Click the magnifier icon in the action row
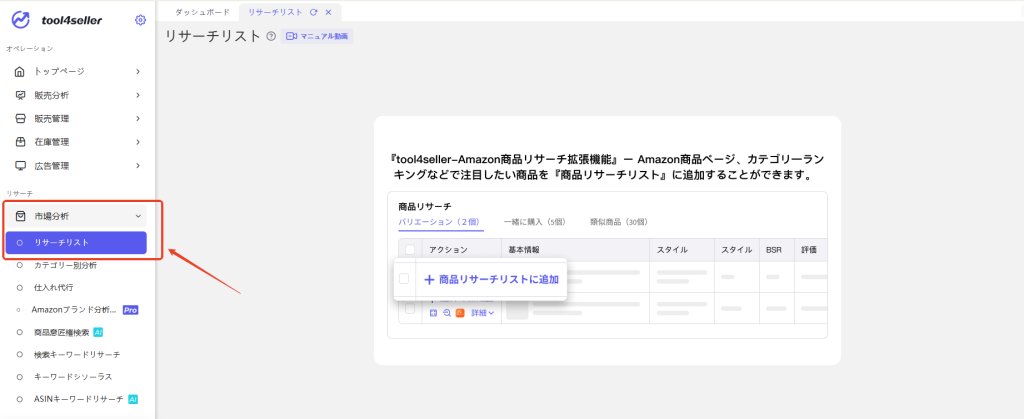Image resolution: width=1024 pixels, height=419 pixels. (x=446, y=313)
